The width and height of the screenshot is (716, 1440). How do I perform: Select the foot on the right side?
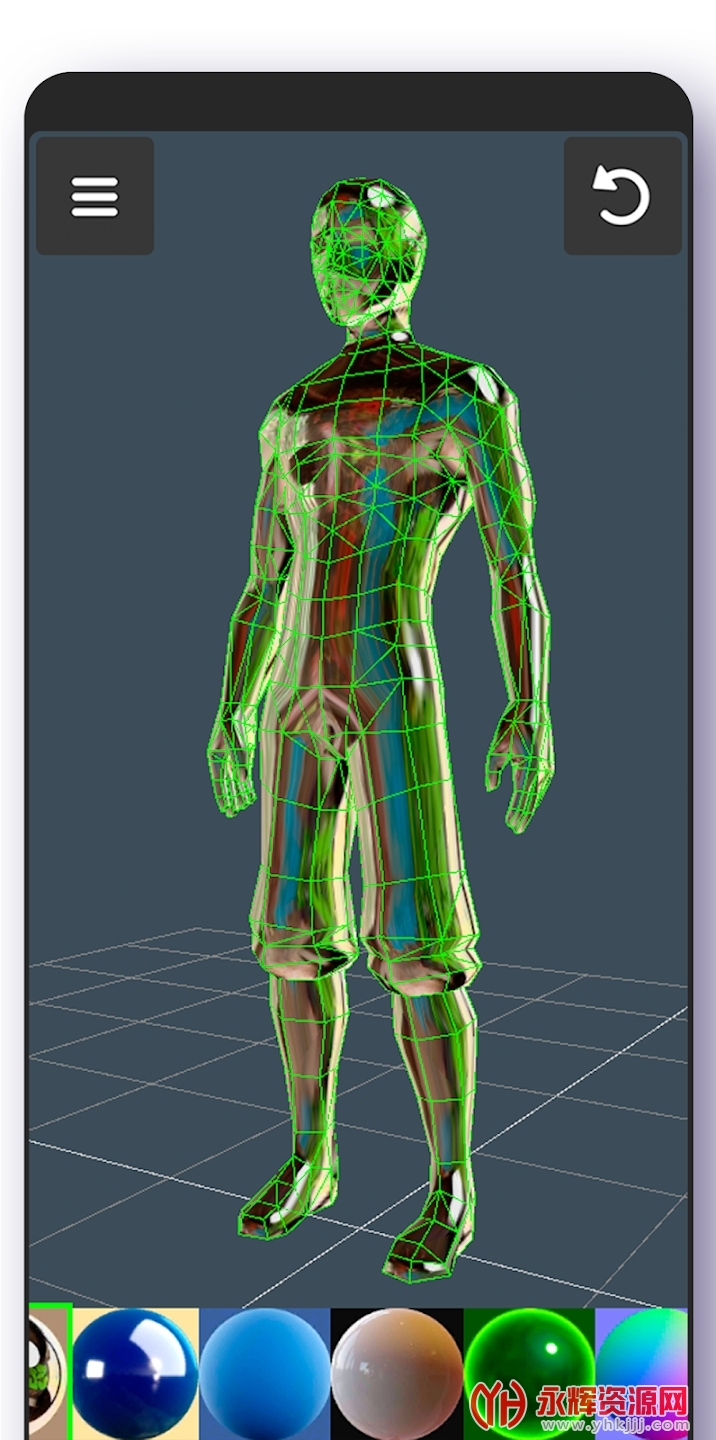(x=430, y=1235)
